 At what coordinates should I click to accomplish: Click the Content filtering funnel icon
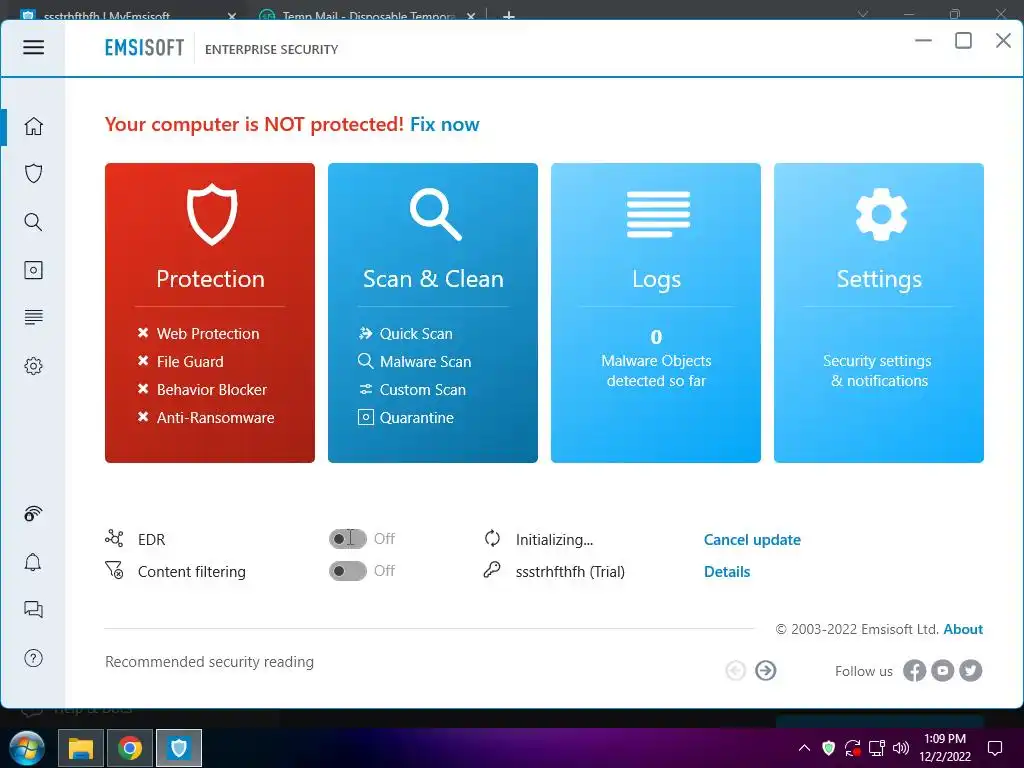114,570
